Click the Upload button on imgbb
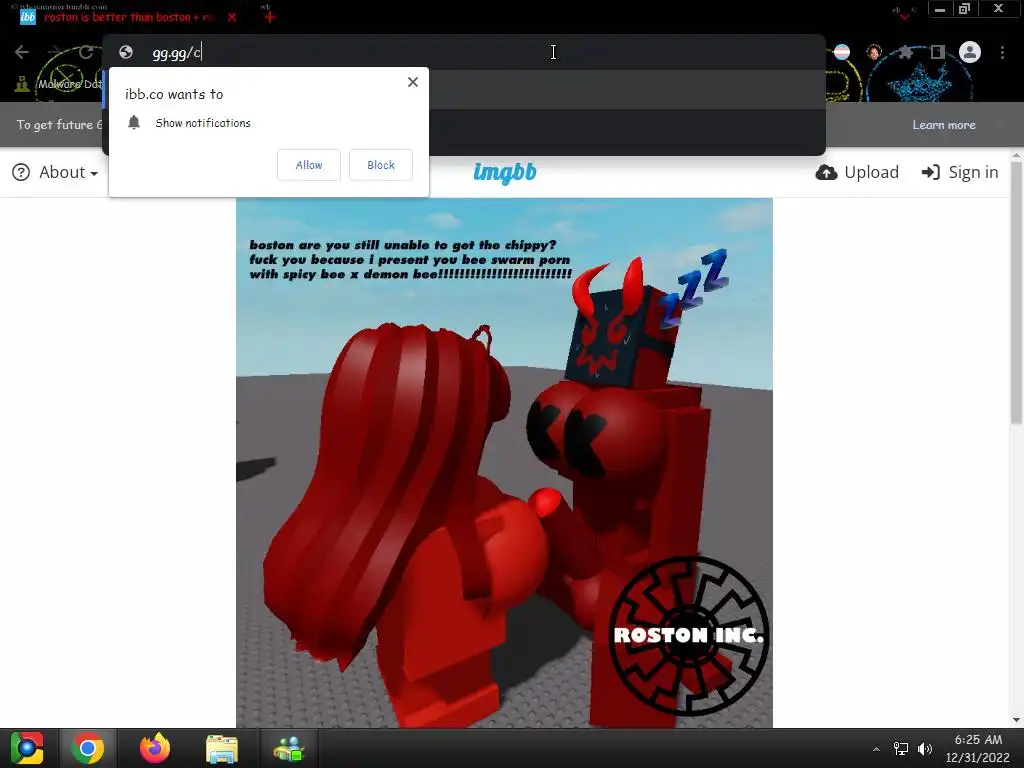 click(x=857, y=172)
